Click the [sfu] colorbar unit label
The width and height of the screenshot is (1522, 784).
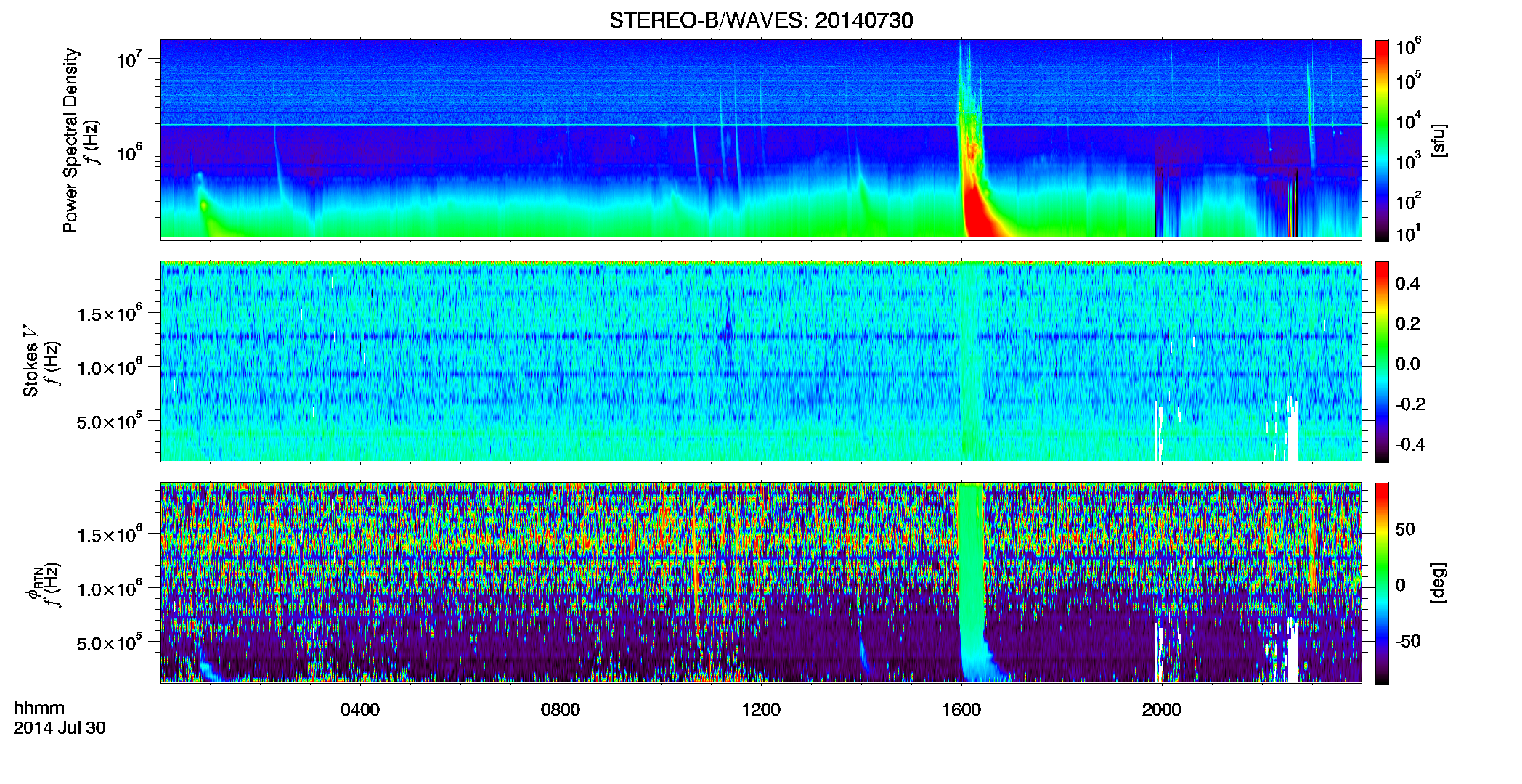(1438, 140)
